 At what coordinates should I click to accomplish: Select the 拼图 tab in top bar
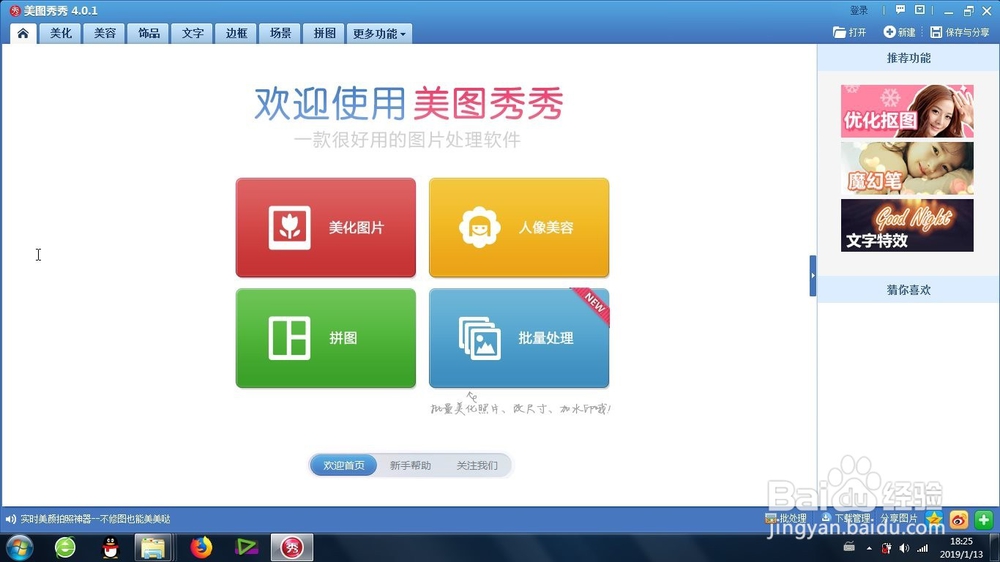(x=324, y=33)
